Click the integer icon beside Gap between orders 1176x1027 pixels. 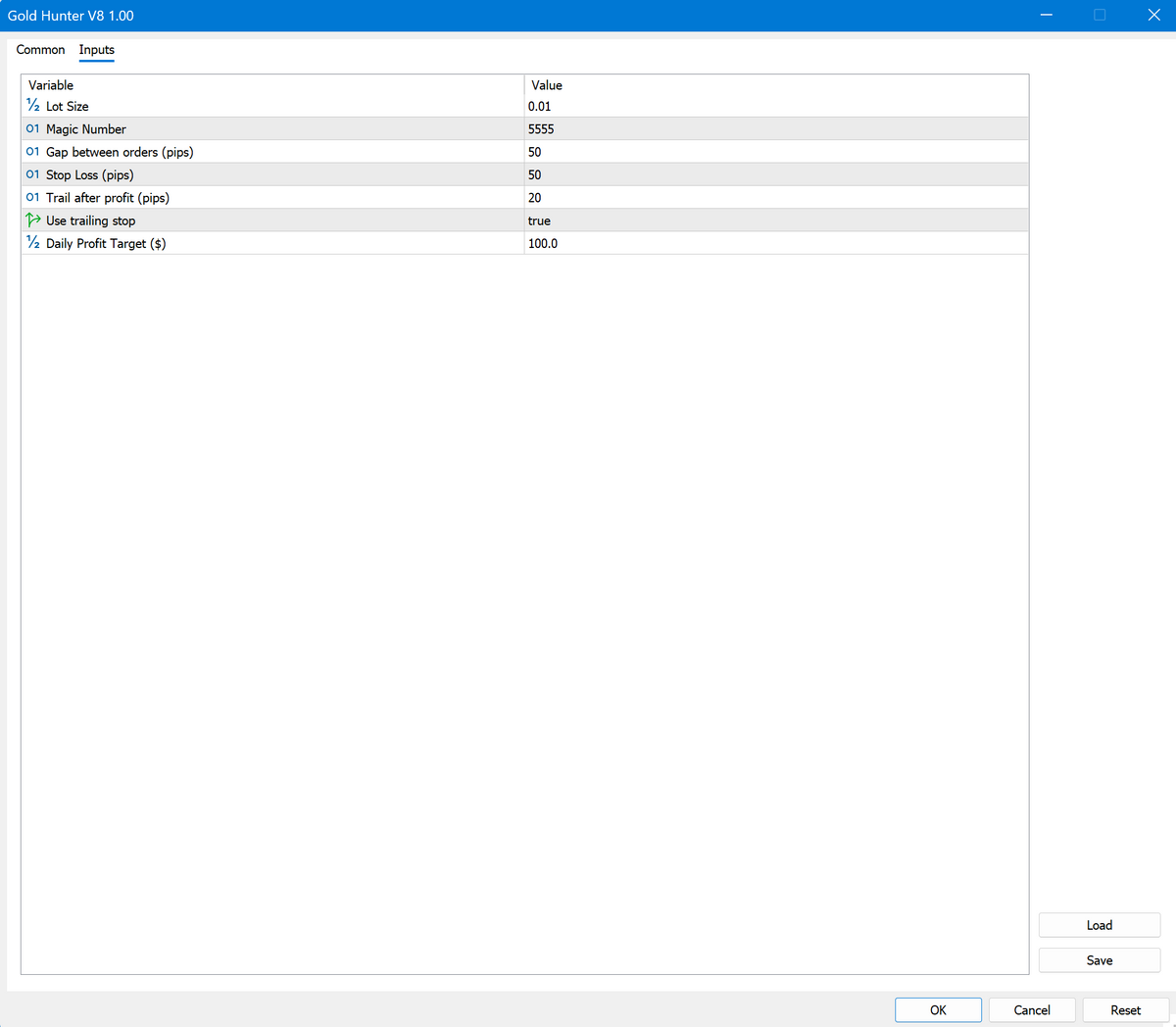point(33,152)
